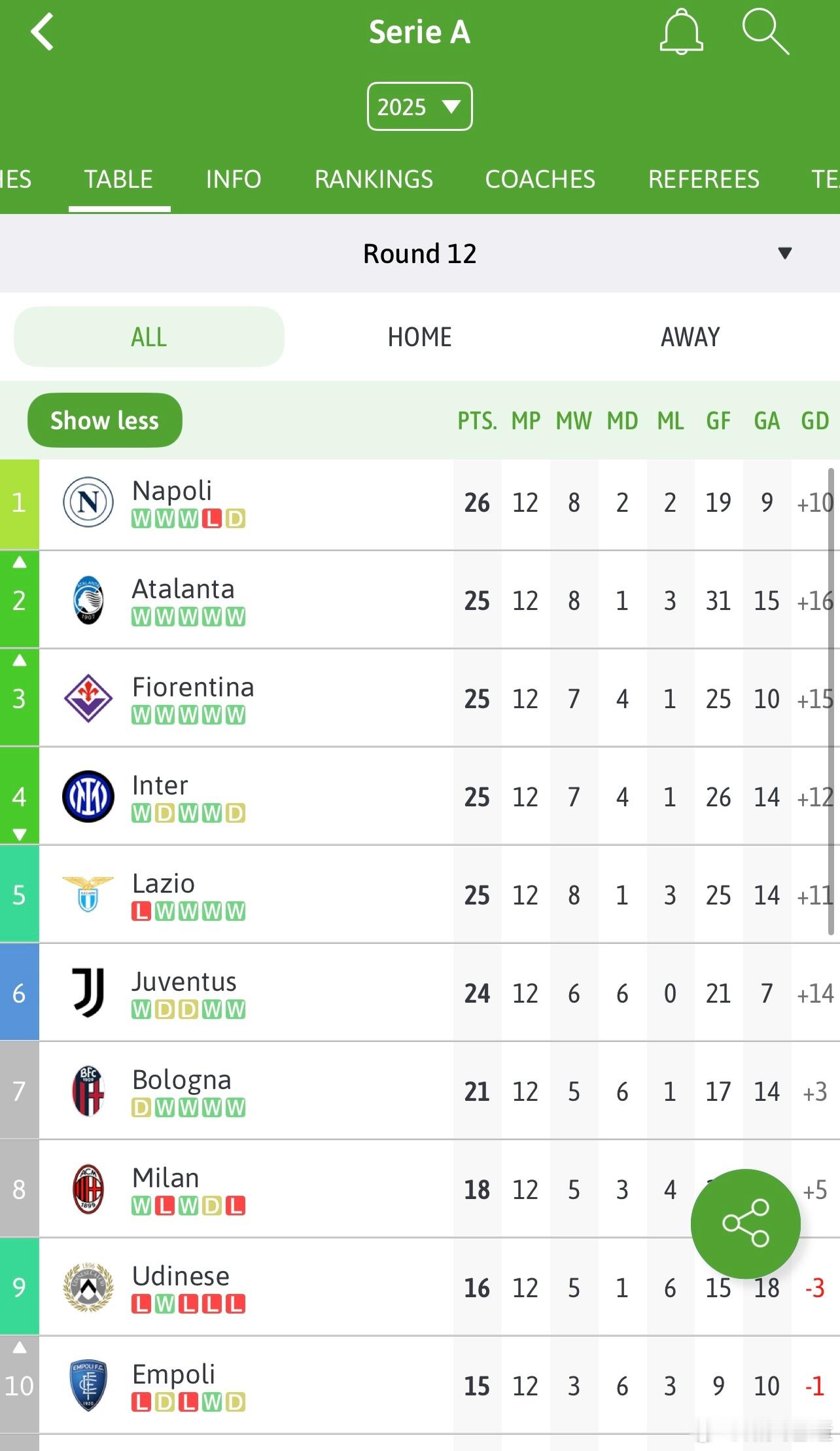Open Napoli club crest

pos(88,503)
